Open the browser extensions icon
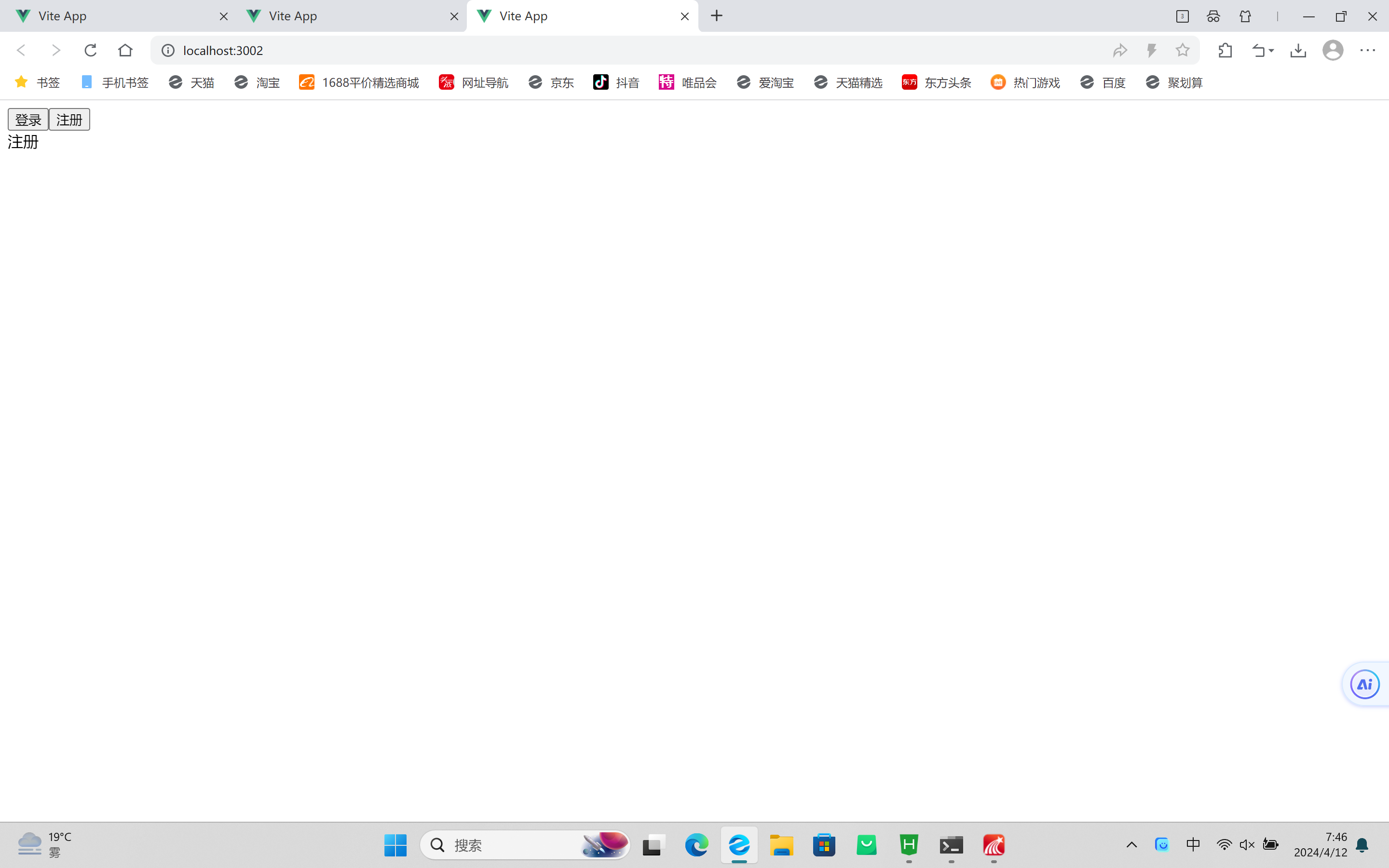 [x=1225, y=50]
